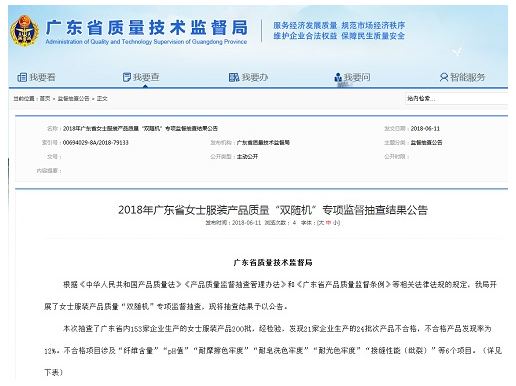Set font size to 中
Screen dimensions: 516x386
tap(328, 223)
